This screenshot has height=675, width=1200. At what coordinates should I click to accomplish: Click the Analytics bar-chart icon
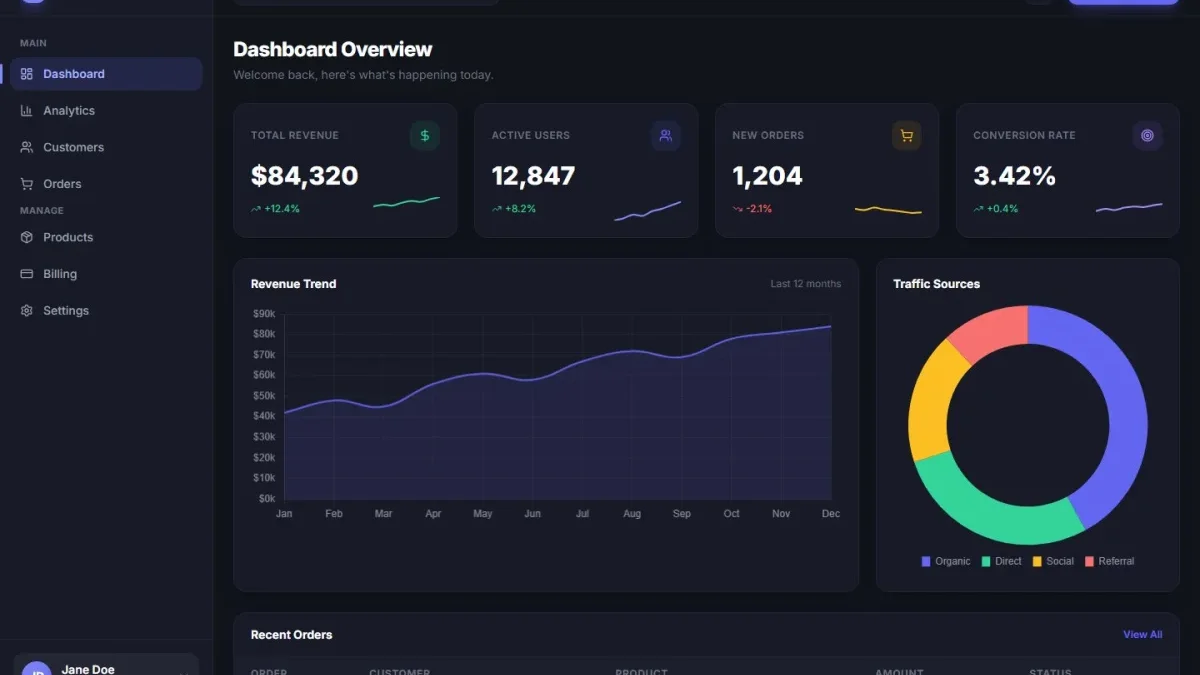27,111
